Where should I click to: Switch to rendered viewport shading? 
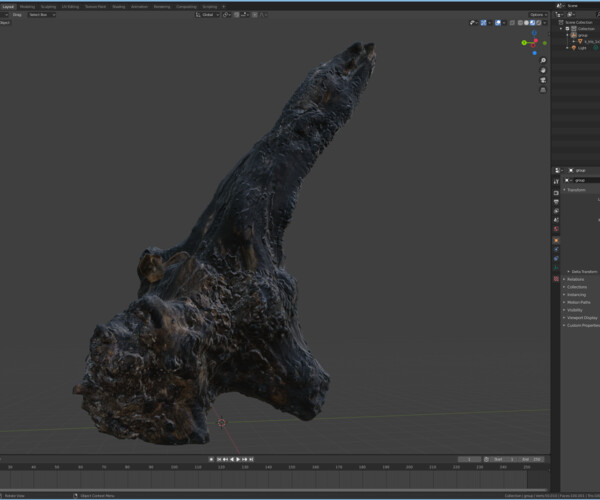pos(539,23)
